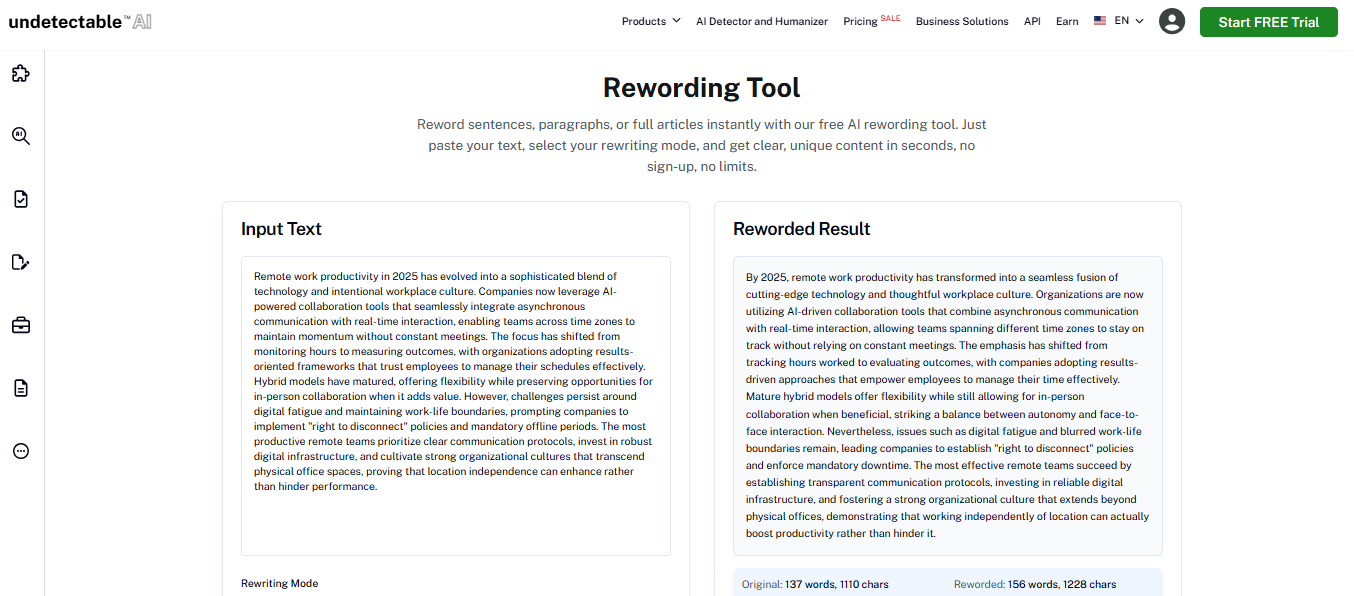Viewport: 1354px width, 596px height.
Task: Open the three-dots more options icon
Action: (21, 451)
